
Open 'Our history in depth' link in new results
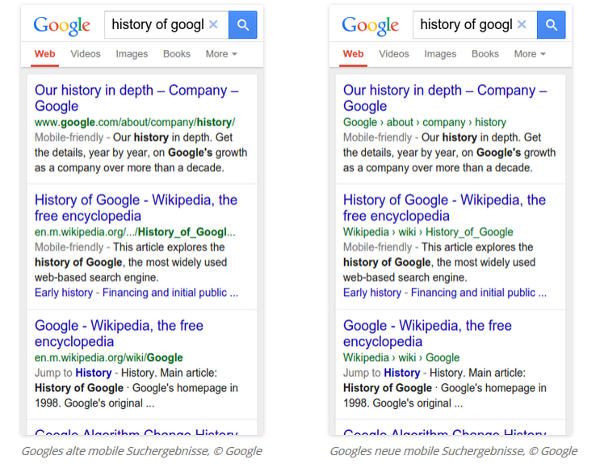[x=445, y=98]
